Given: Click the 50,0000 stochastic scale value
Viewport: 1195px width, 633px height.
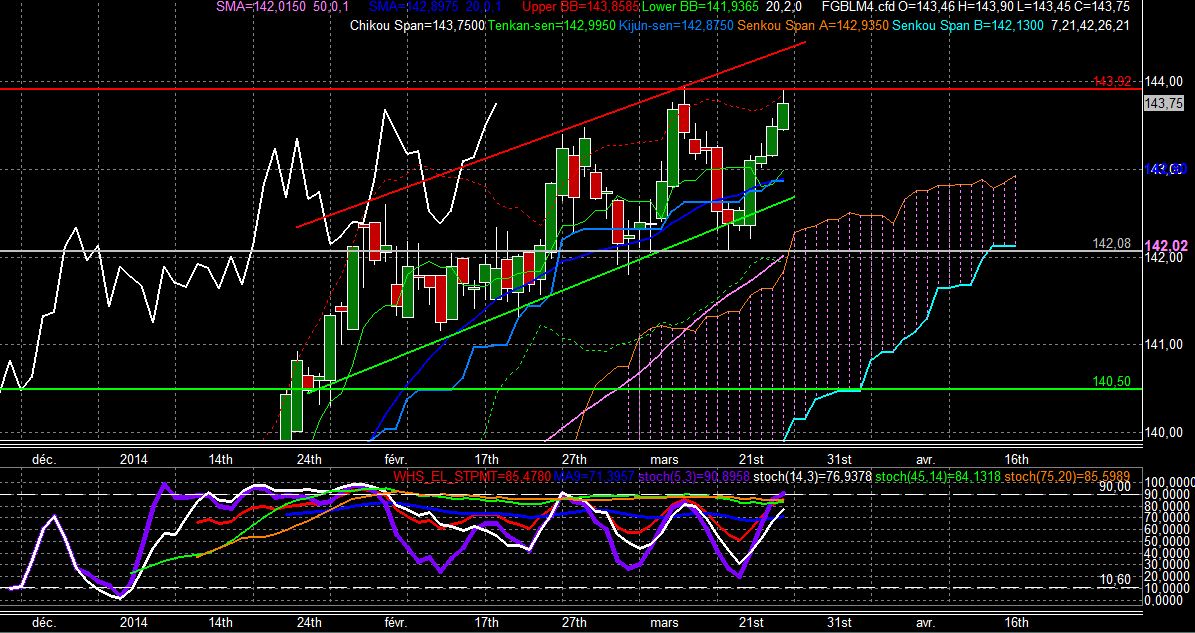Looking at the screenshot, I should click(1169, 541).
